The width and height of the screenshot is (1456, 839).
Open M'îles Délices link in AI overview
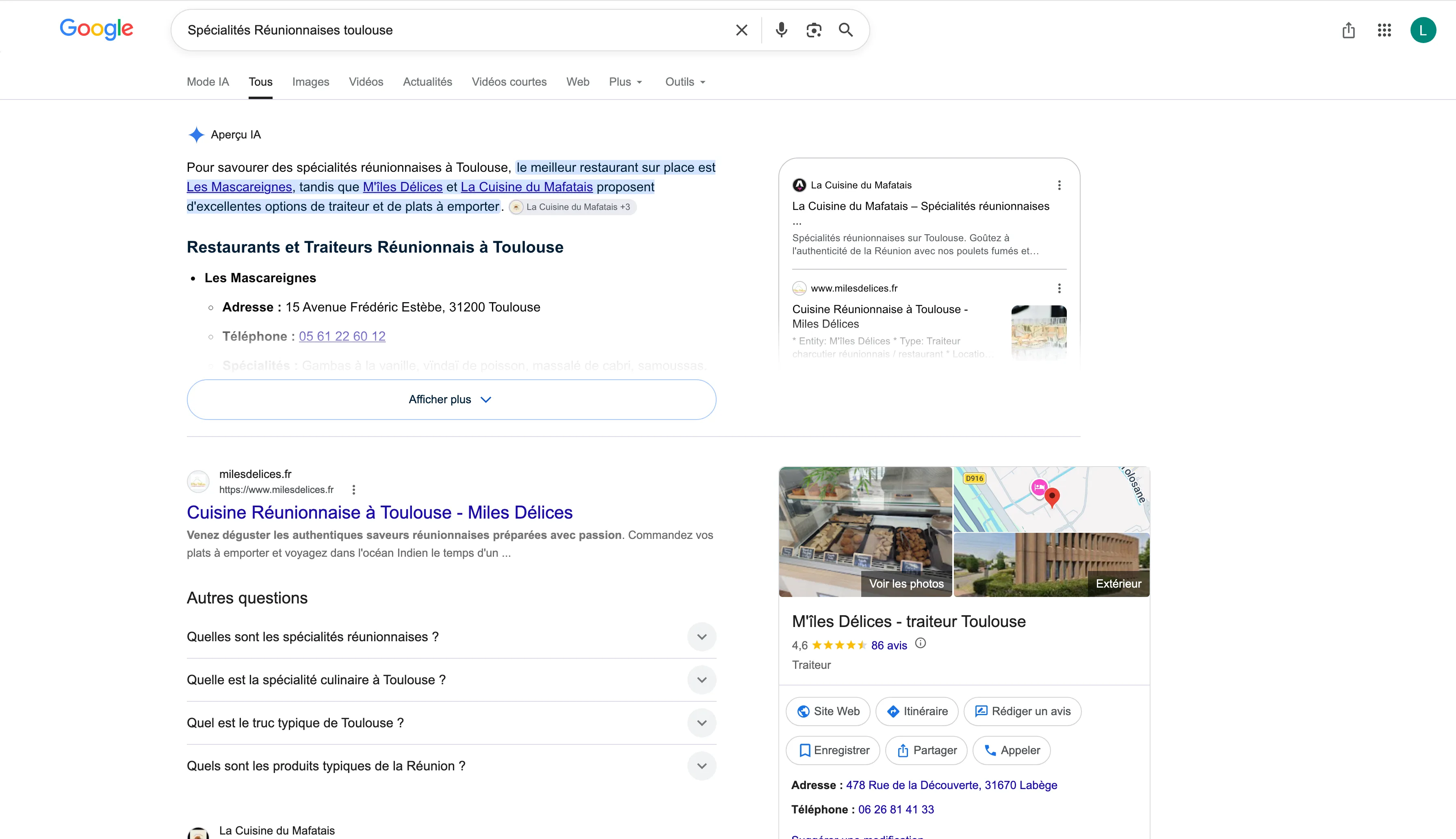tap(402, 187)
